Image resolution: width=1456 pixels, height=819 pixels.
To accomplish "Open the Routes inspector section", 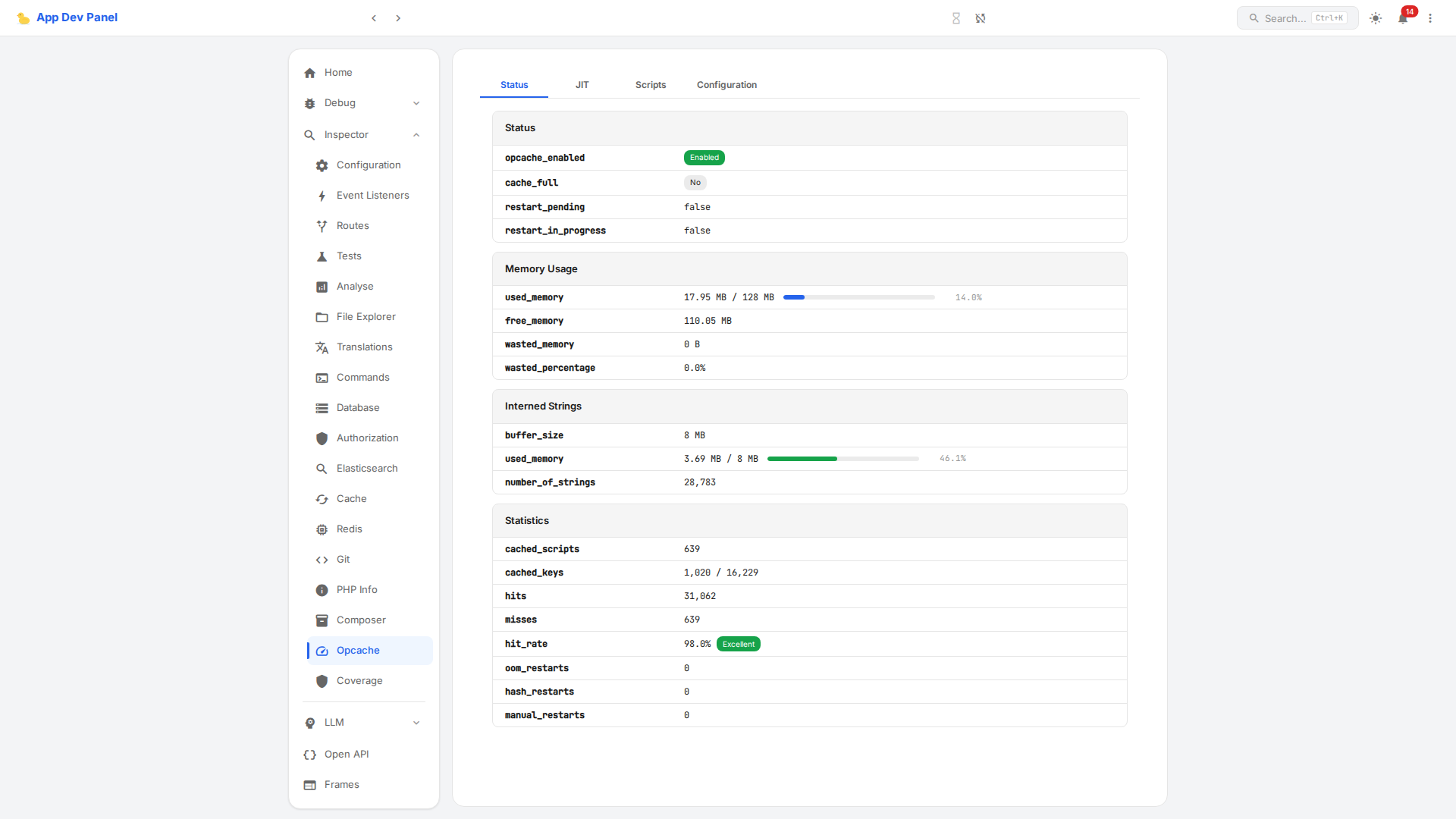I will click(x=352, y=225).
